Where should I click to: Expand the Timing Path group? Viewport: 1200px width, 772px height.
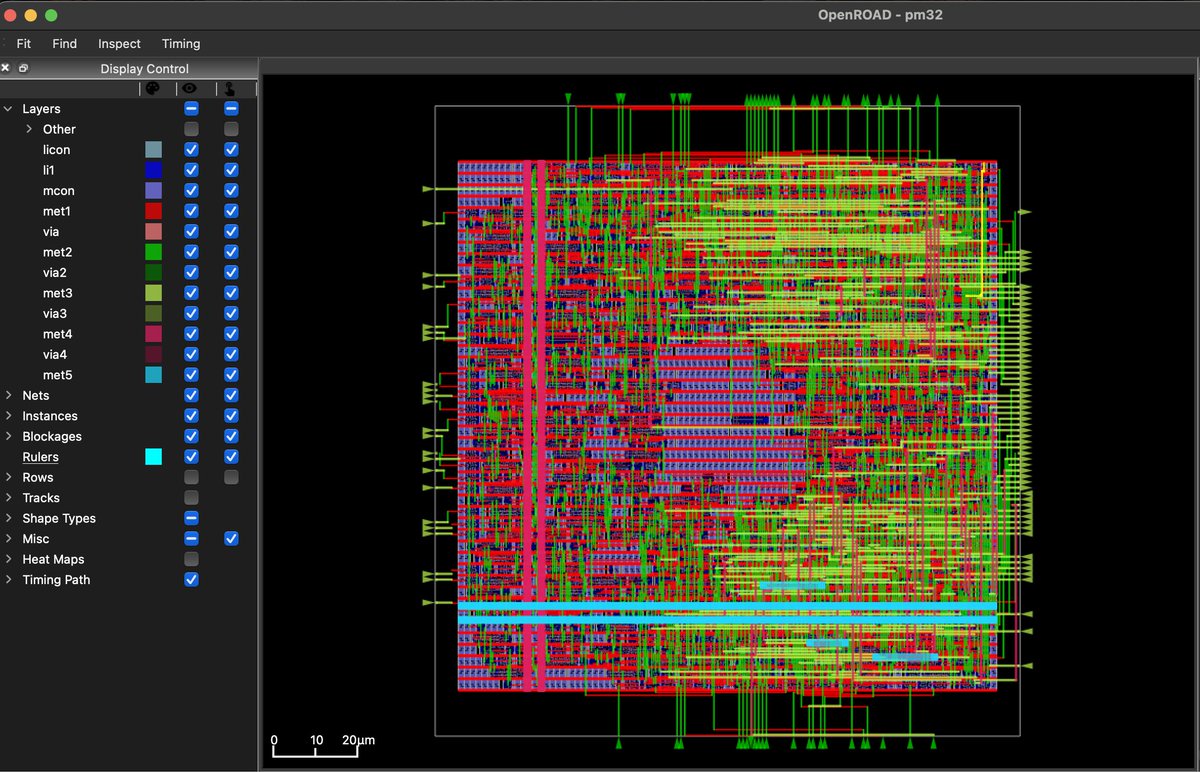point(9,580)
